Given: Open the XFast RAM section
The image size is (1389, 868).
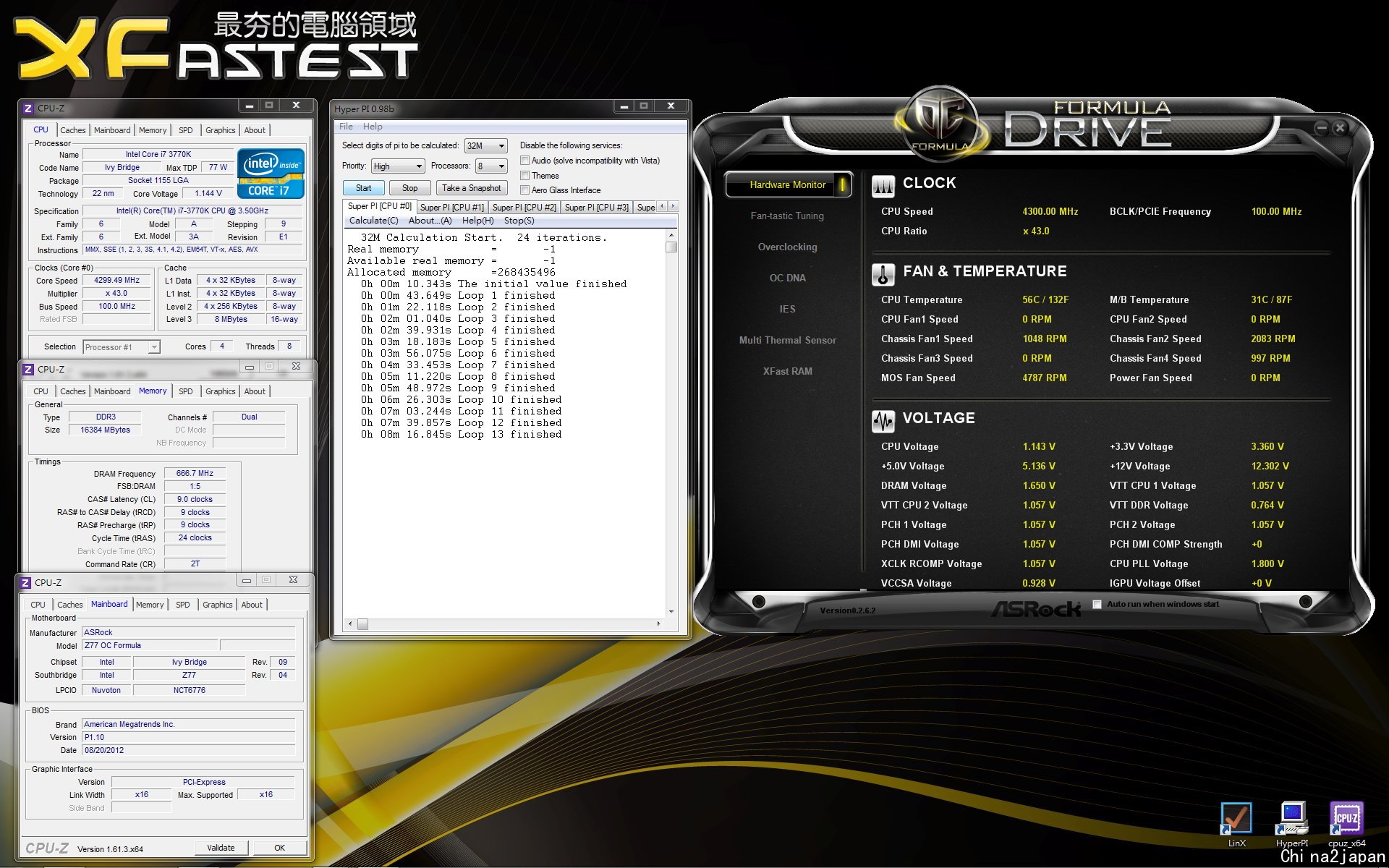Looking at the screenshot, I should tap(787, 371).
